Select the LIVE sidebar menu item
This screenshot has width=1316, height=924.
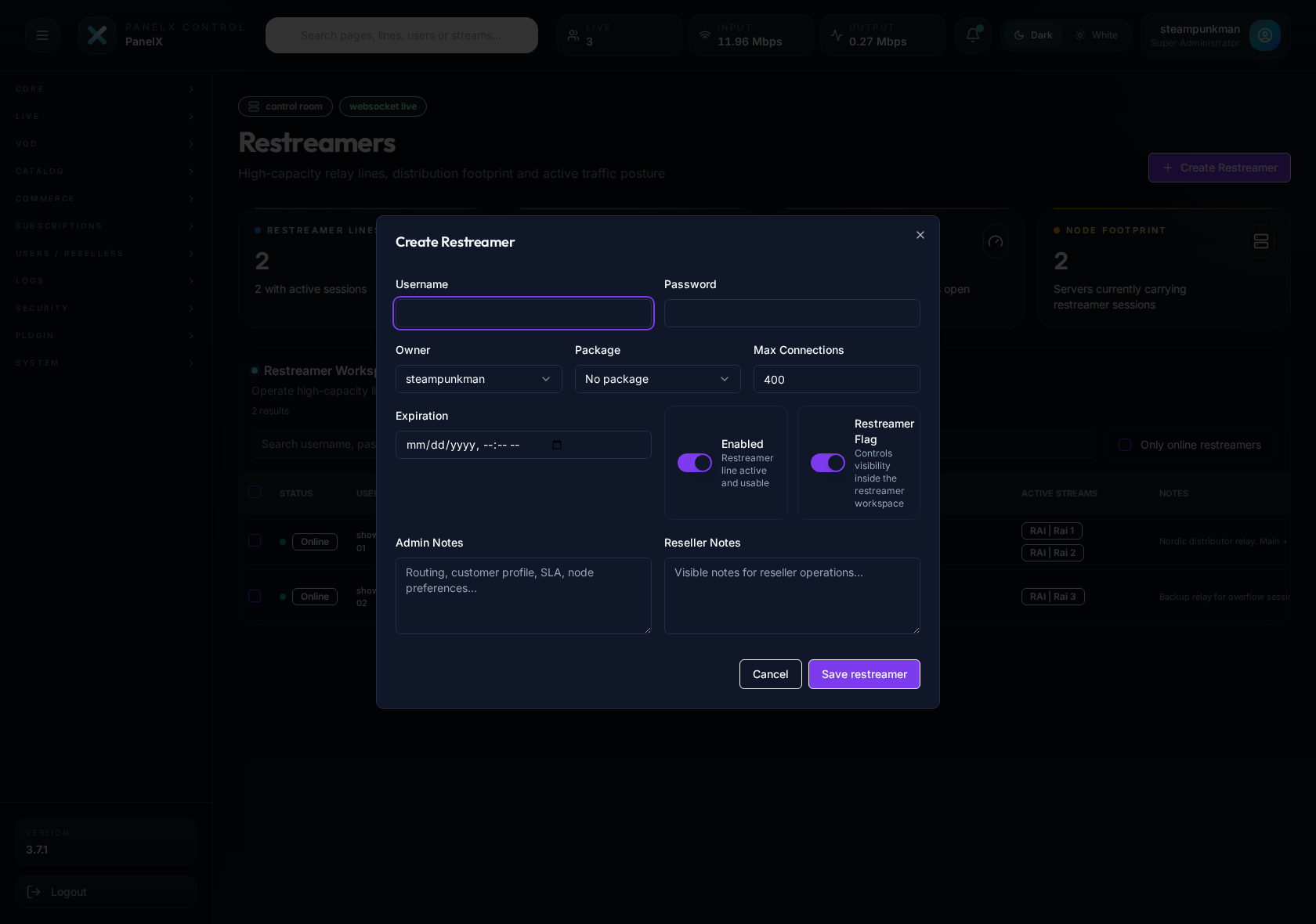click(x=106, y=116)
